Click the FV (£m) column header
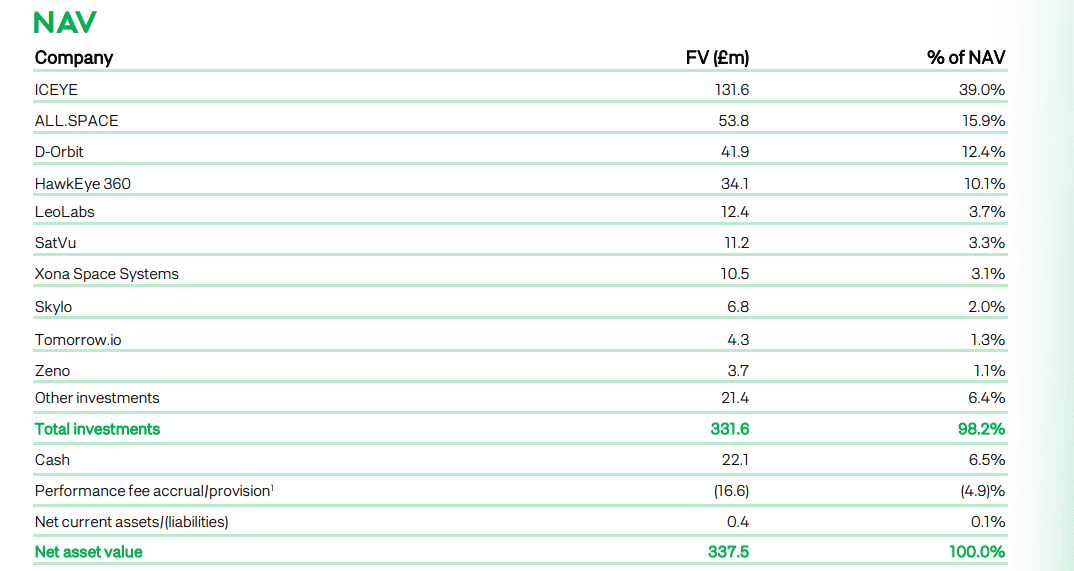 (x=717, y=57)
